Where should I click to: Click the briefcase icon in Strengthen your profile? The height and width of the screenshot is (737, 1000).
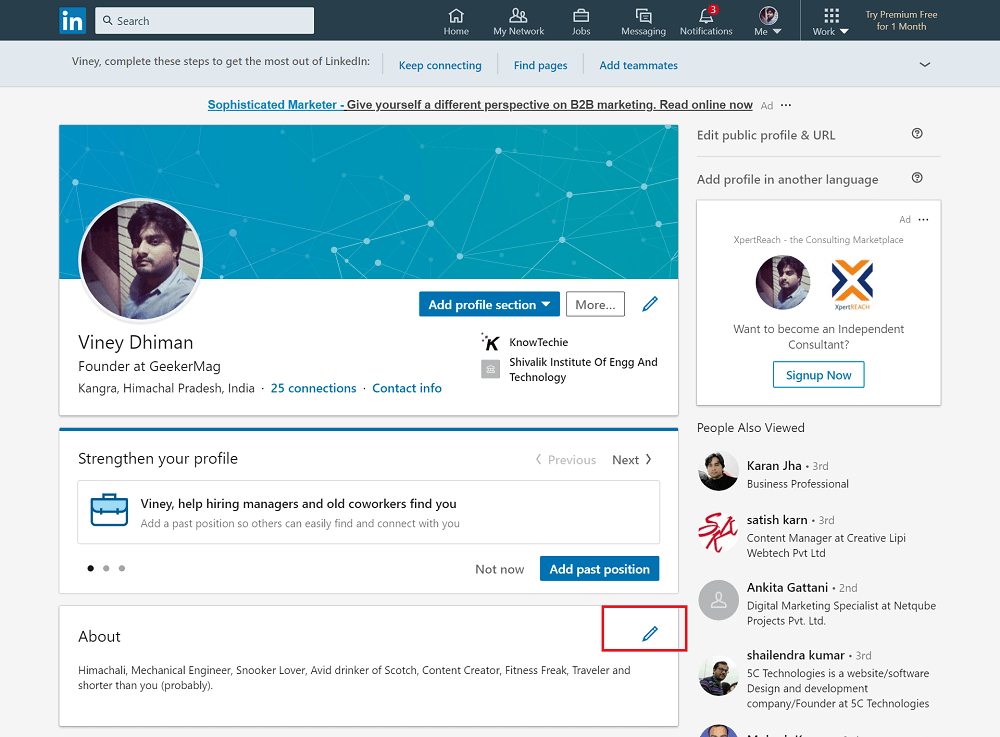[109, 510]
